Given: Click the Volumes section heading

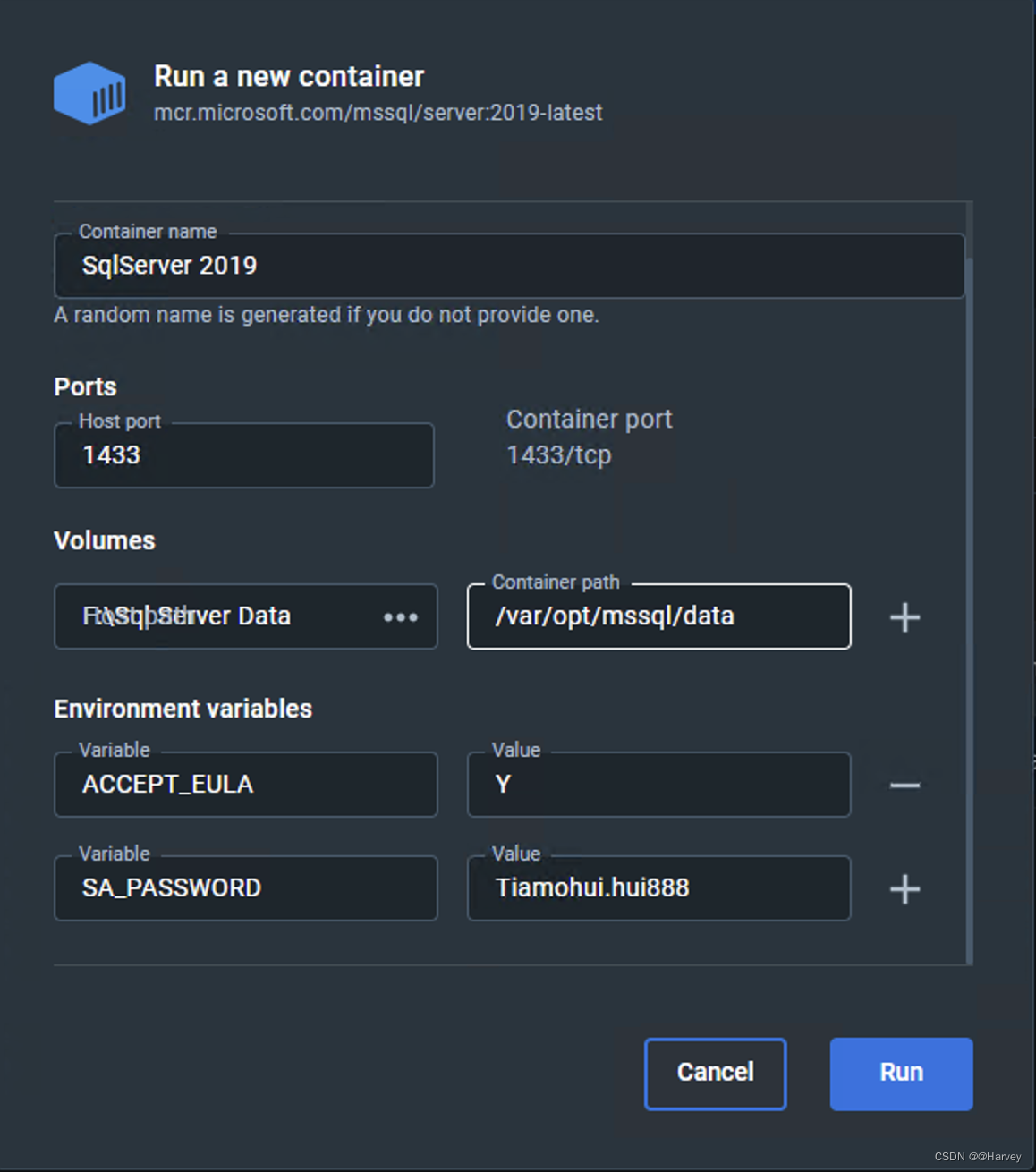Looking at the screenshot, I should pos(105,540).
